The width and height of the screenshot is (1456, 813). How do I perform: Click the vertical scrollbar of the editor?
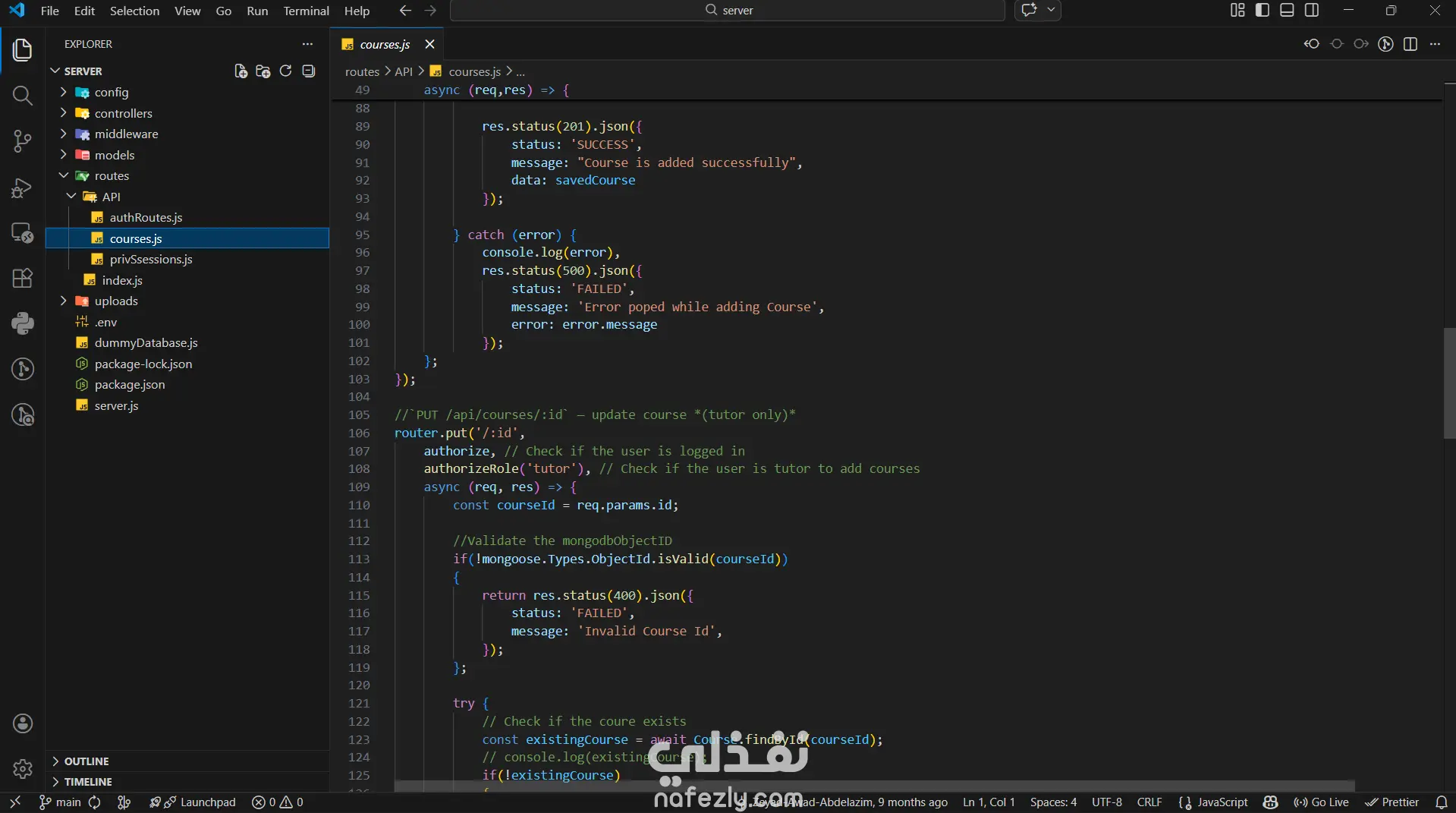pyautogui.click(x=1449, y=383)
